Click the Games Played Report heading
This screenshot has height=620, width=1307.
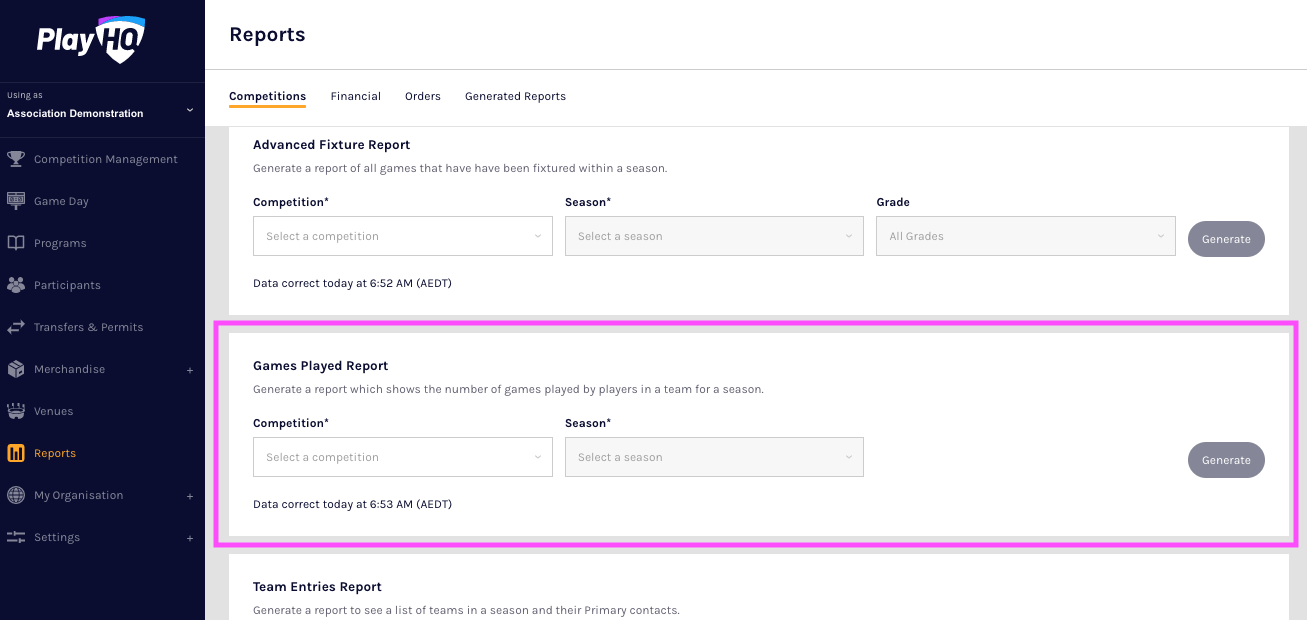[x=320, y=366]
